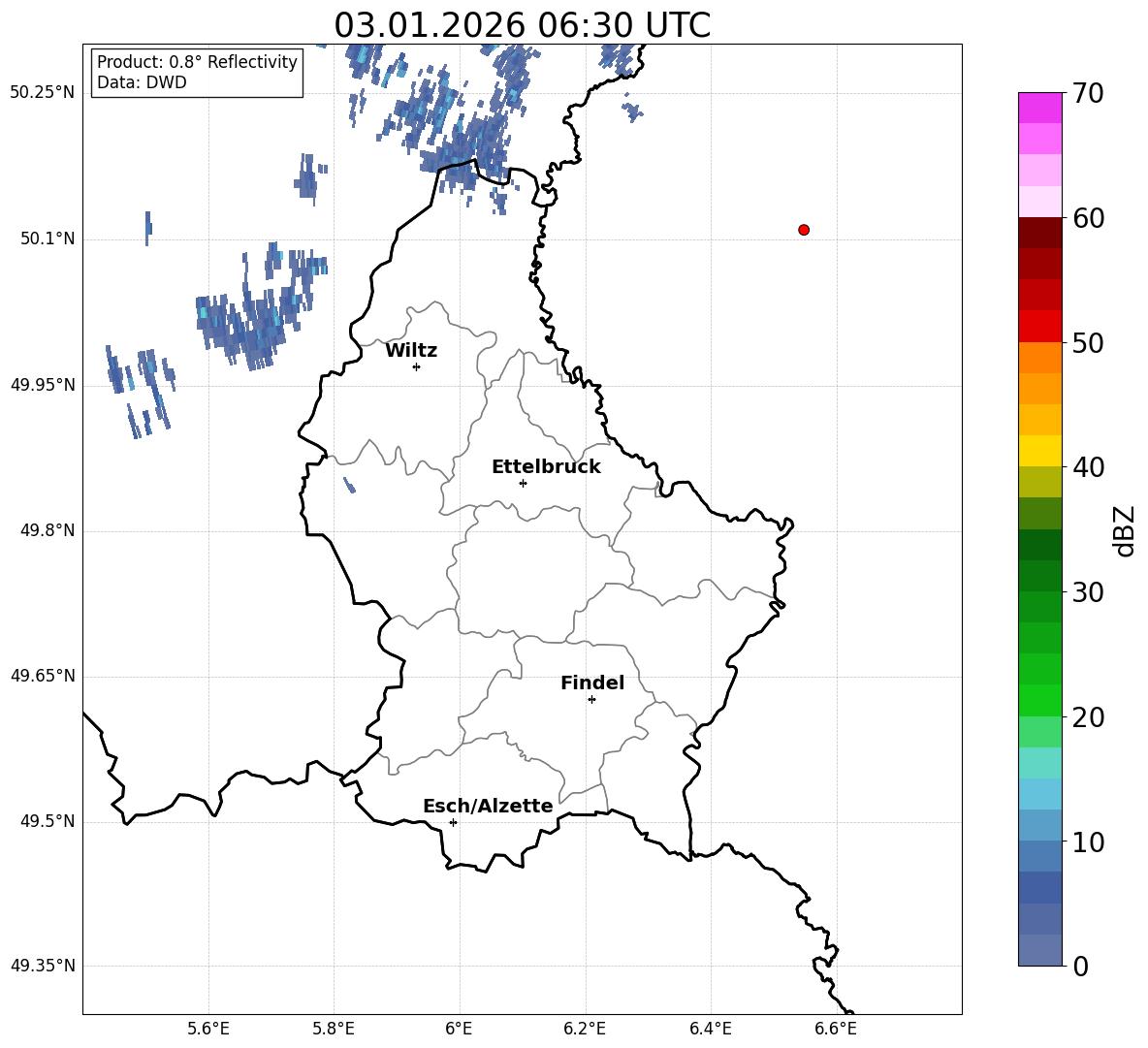
Task: Click the cross marker below Wiltz
Action: [x=417, y=366]
